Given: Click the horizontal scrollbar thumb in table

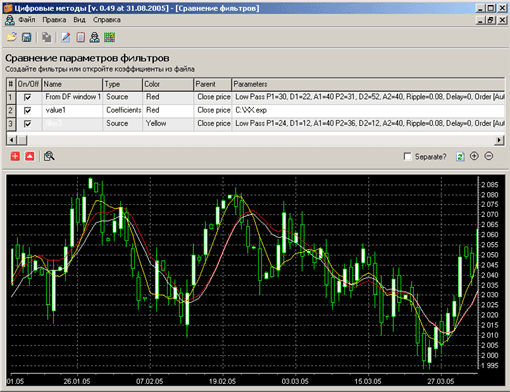Looking at the screenshot, I should [22, 140].
